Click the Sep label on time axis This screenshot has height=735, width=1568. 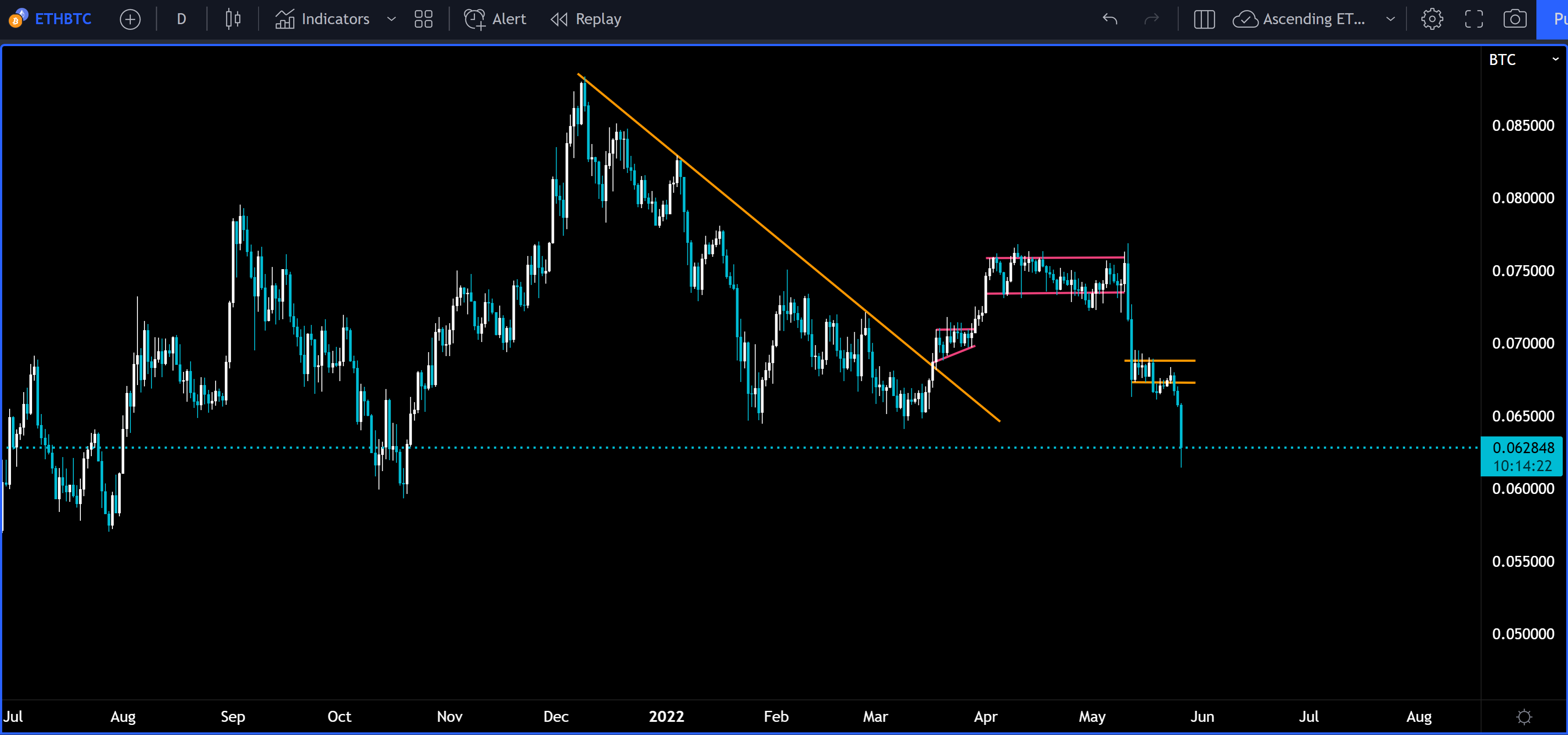[233, 717]
